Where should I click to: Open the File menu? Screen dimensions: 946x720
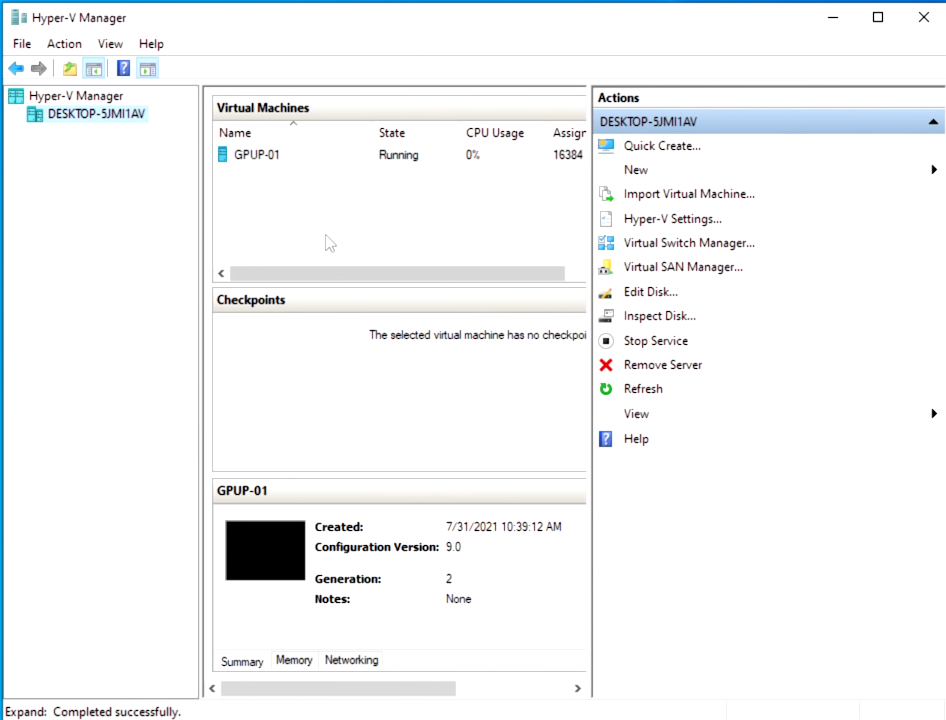(22, 44)
